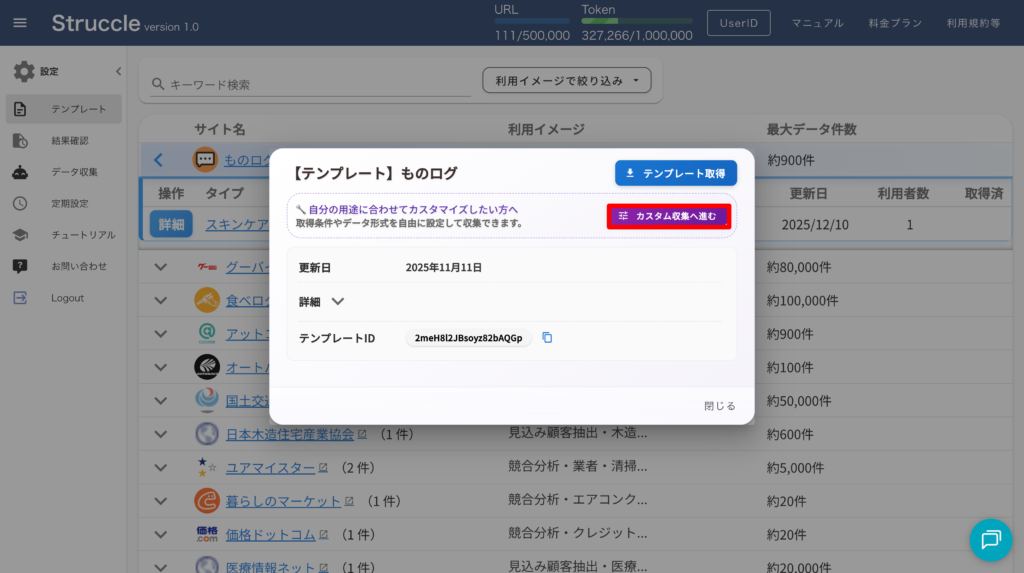Open the hamburger menu icon
This screenshot has width=1024, height=573.
point(20,23)
